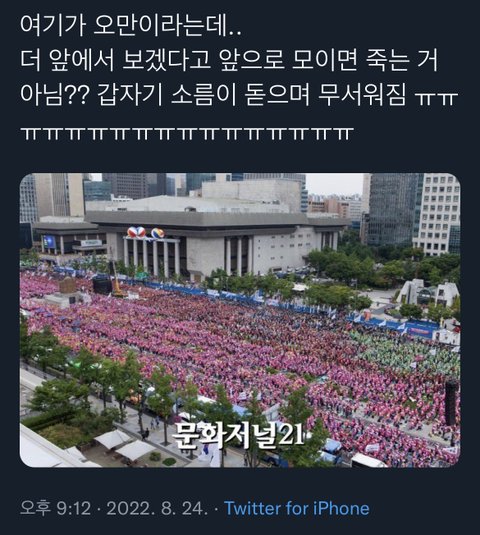The image size is (480, 535).
Task: Open the Twitter for iPhone source link
Action: pos(296,508)
